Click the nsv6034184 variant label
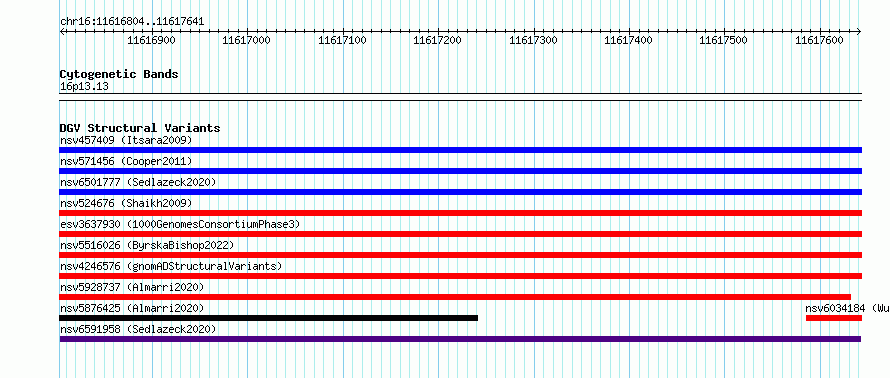 tap(847, 308)
